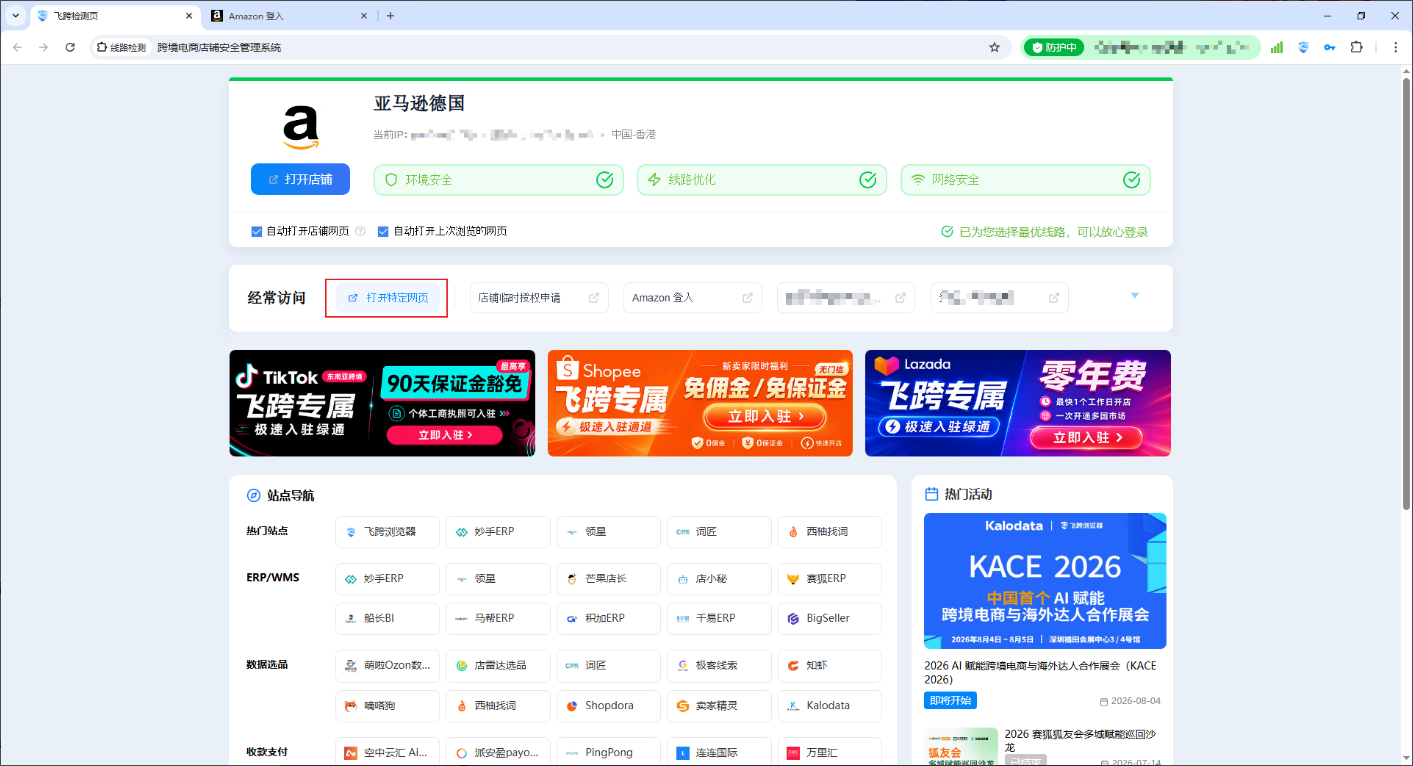Open the Lazada 飞跨专属 banner

point(1018,403)
